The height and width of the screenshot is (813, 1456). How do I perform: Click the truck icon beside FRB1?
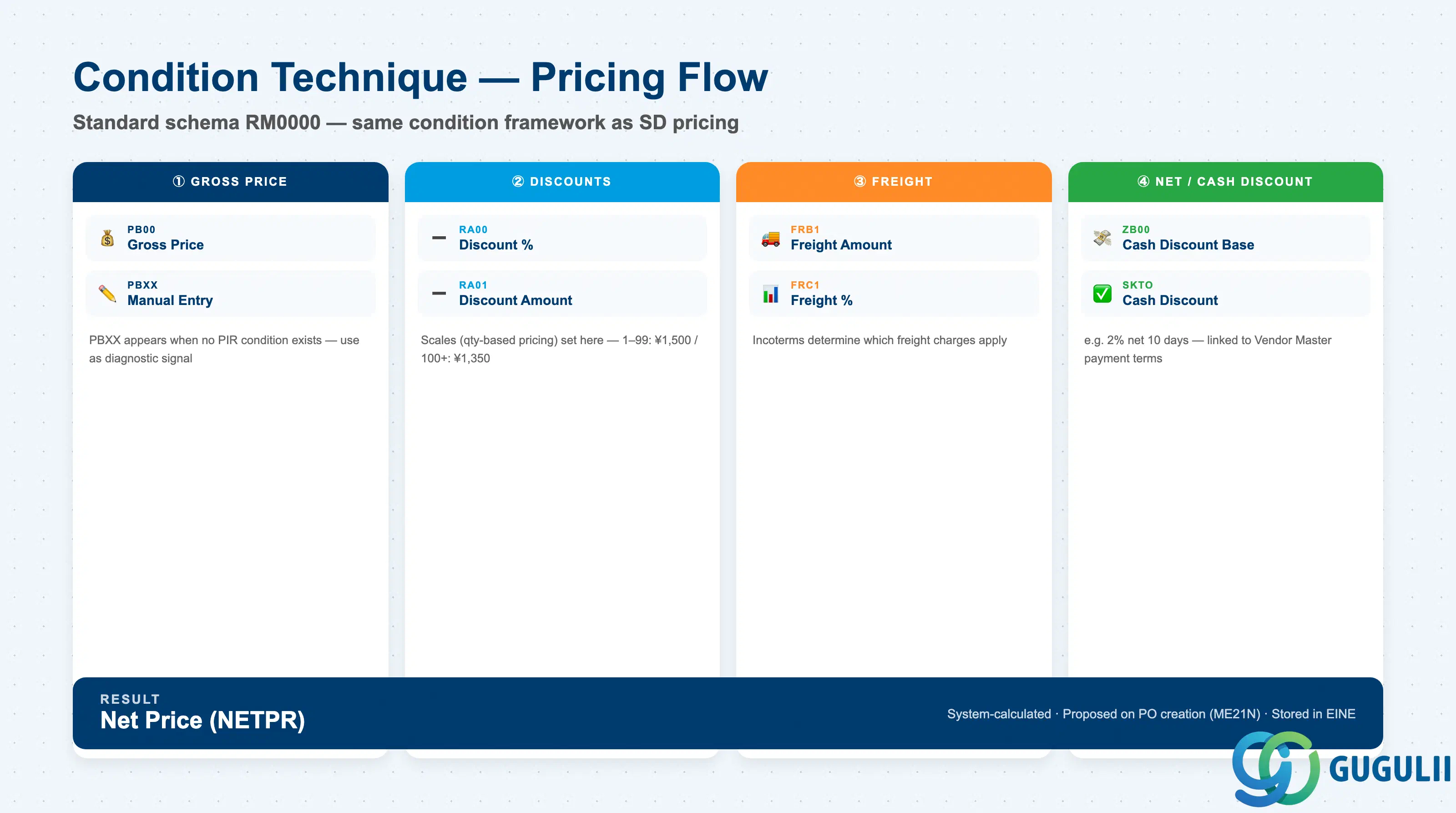[770, 238]
